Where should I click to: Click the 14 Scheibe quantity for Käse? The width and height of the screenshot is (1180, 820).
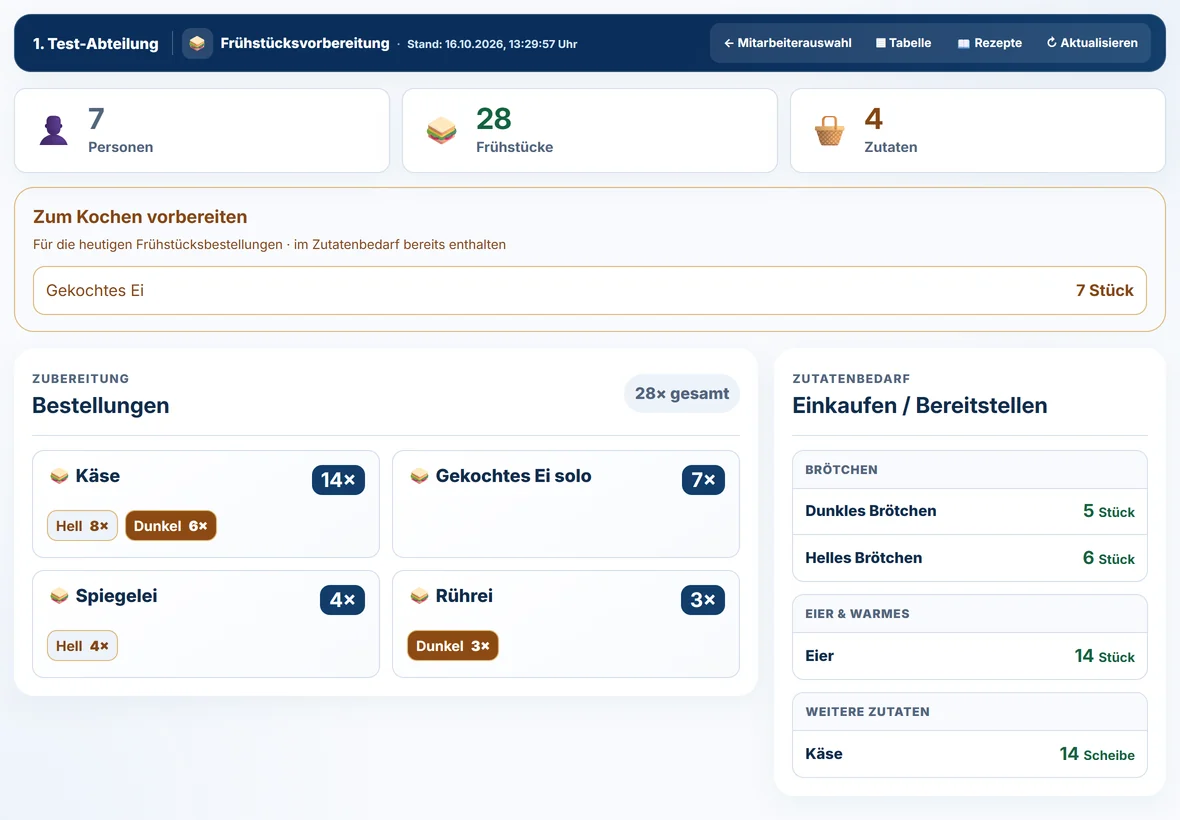pos(1097,754)
